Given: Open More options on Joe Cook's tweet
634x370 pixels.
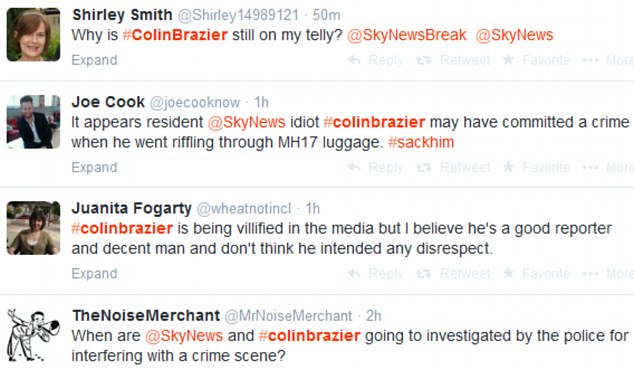Looking at the screenshot, I should (x=608, y=167).
